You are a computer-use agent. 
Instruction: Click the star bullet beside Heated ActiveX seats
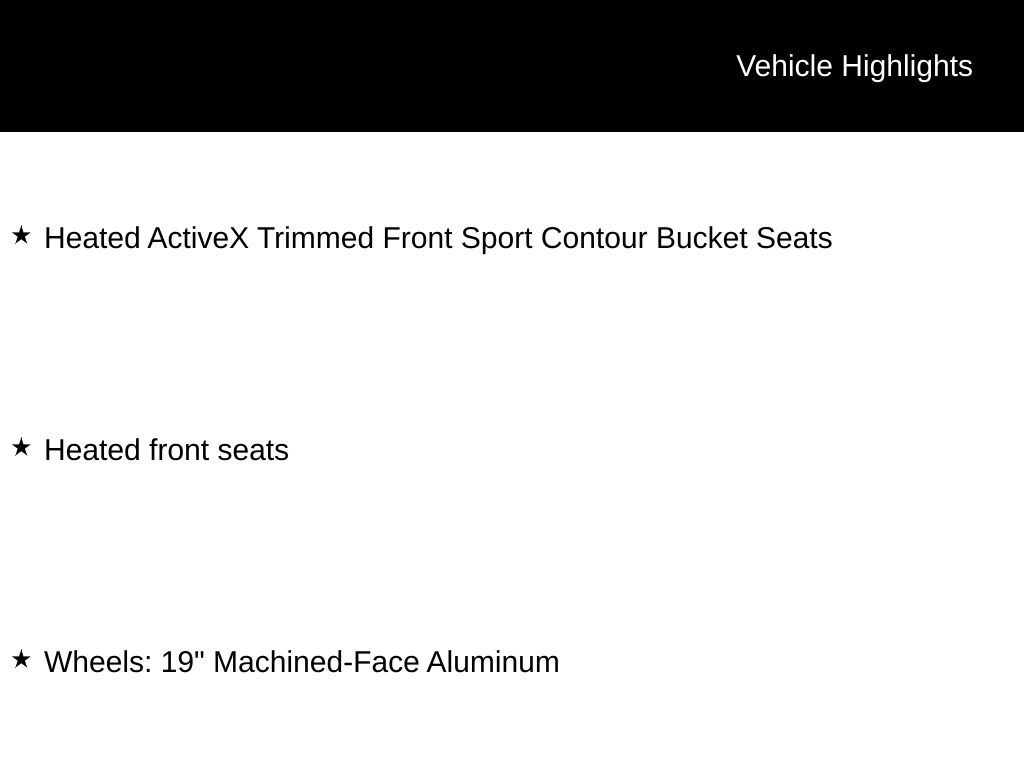pos(21,236)
